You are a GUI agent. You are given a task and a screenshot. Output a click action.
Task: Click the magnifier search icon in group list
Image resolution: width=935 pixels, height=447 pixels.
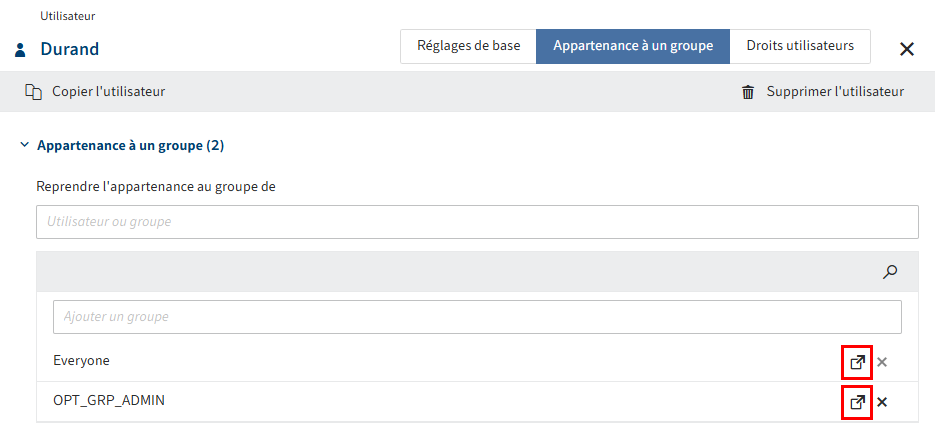pos(890,271)
